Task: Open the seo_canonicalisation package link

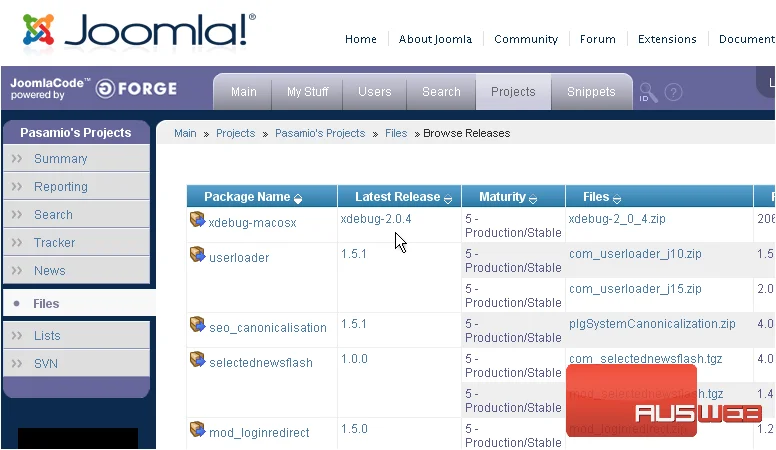Action: click(x=268, y=328)
